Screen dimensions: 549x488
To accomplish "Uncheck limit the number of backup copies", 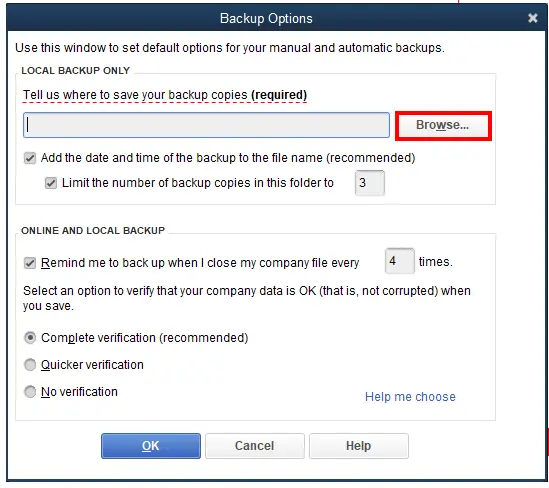I will point(51,183).
